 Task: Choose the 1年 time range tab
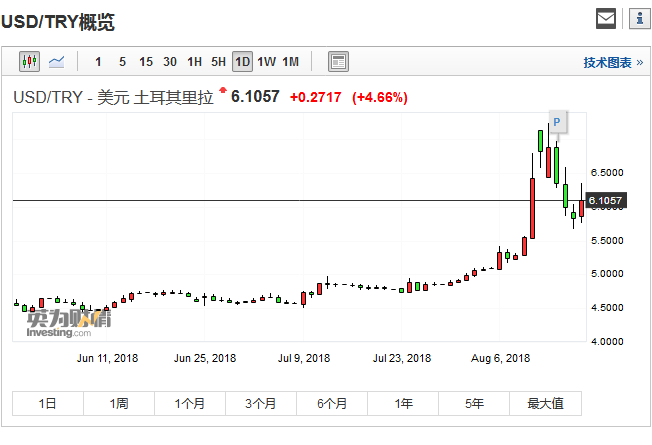pyautogui.click(x=403, y=404)
